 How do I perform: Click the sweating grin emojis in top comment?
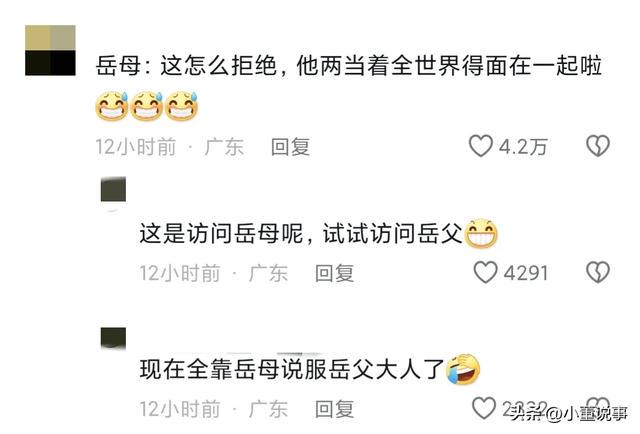(x=147, y=106)
